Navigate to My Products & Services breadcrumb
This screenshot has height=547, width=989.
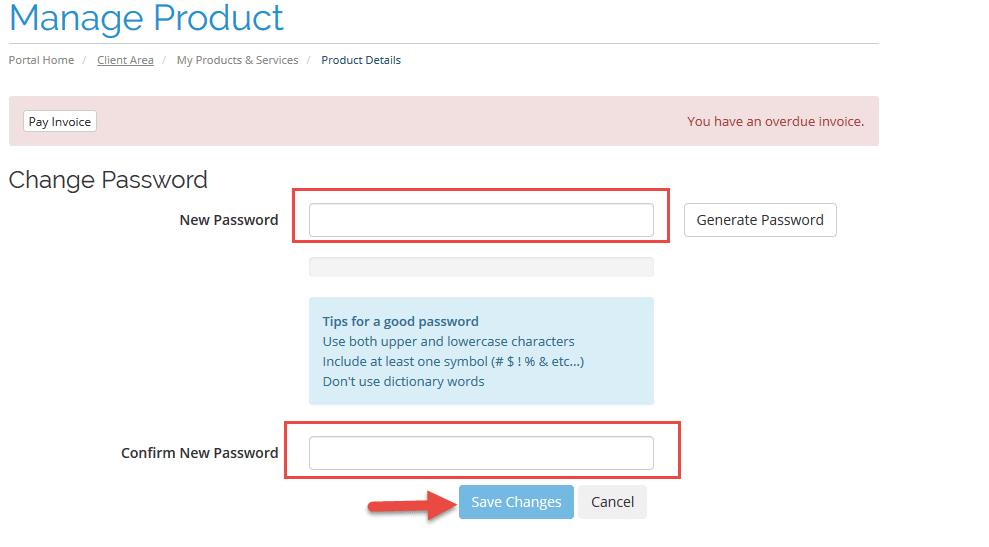pos(237,60)
